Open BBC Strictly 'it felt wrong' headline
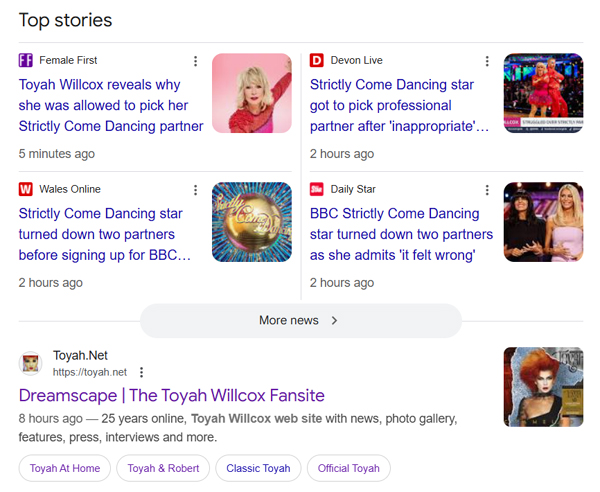This screenshot has height=492, width=600. 401,234
